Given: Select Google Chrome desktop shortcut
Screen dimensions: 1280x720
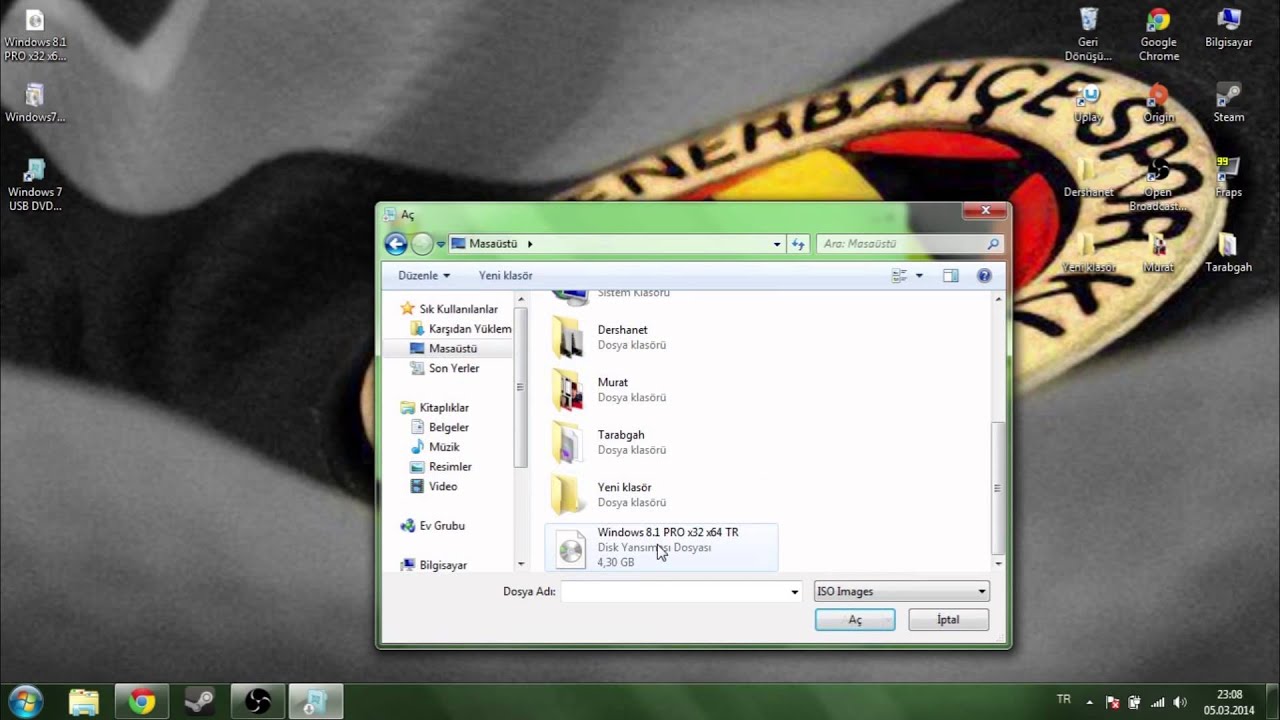Looking at the screenshot, I should coord(1158,35).
